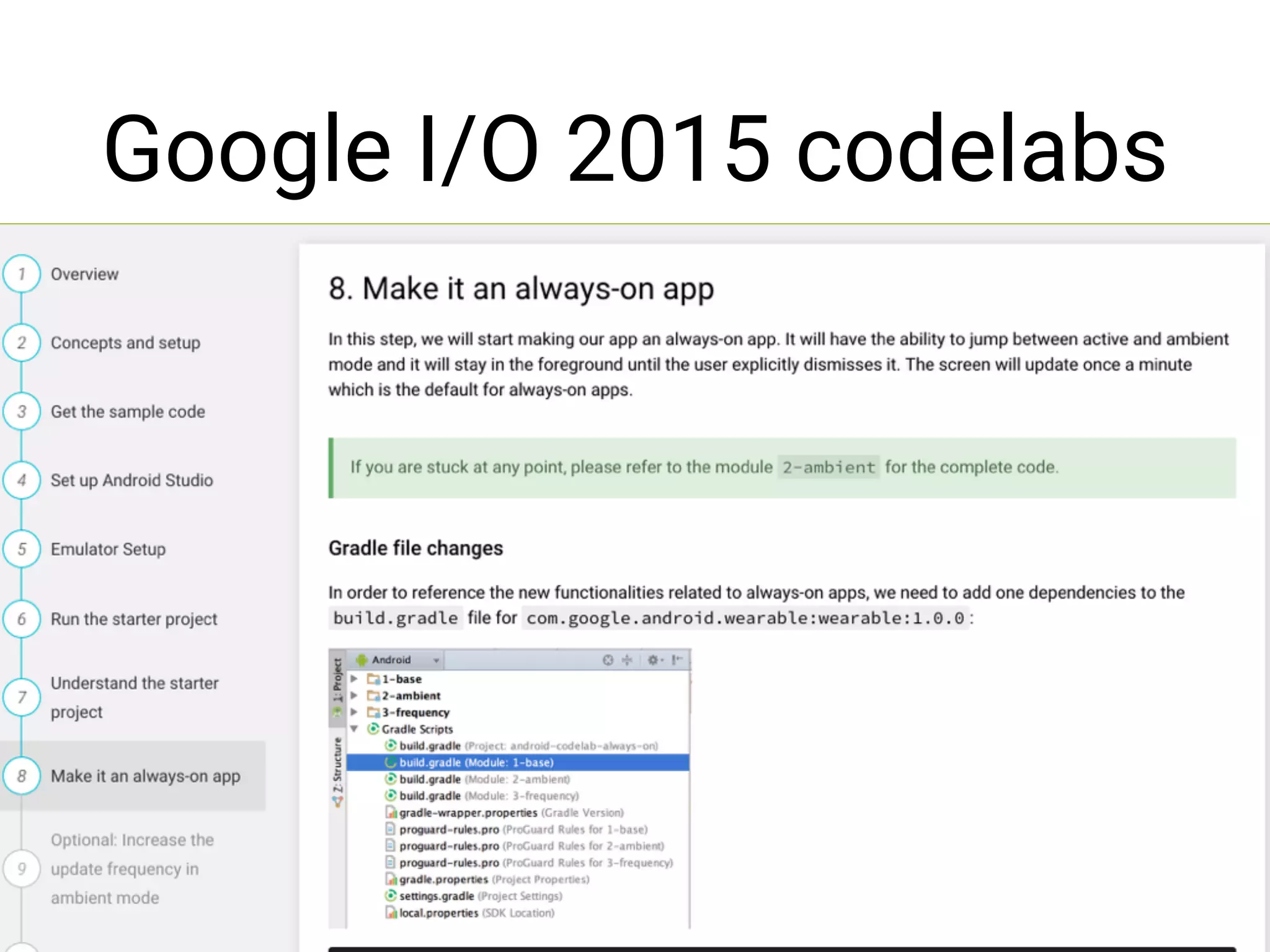Image resolution: width=1270 pixels, height=952 pixels.
Task: Select settings.gradle file
Action: tap(474, 896)
